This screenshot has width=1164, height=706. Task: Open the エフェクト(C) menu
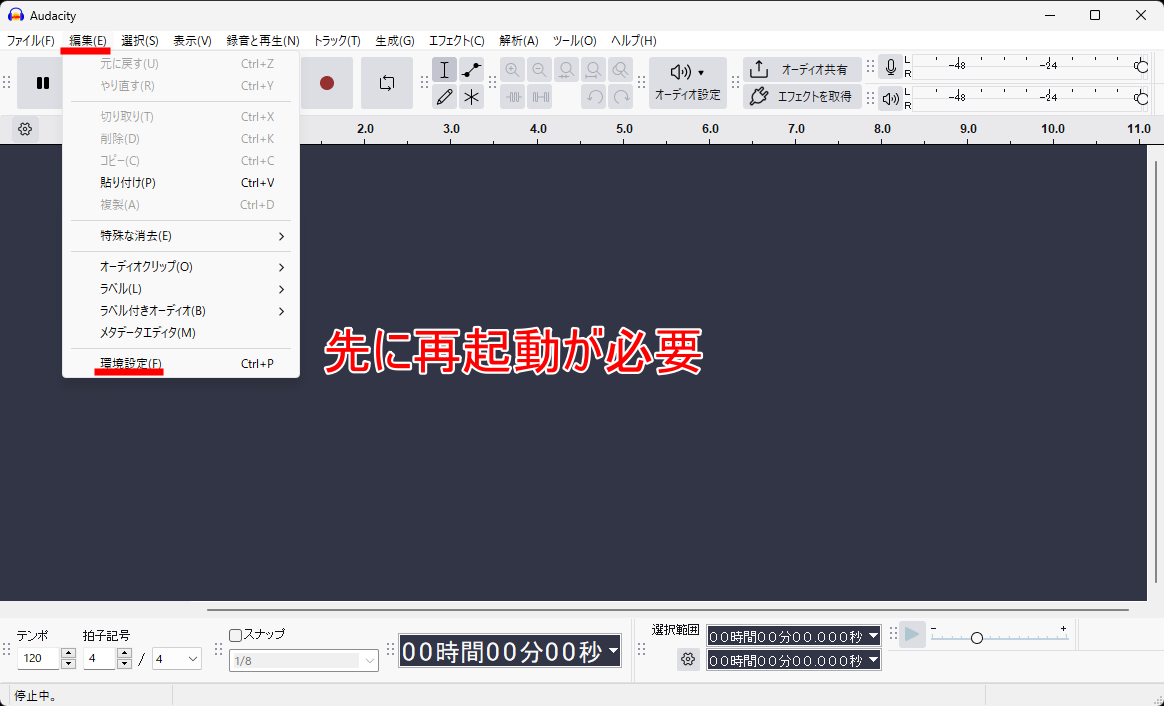(457, 41)
